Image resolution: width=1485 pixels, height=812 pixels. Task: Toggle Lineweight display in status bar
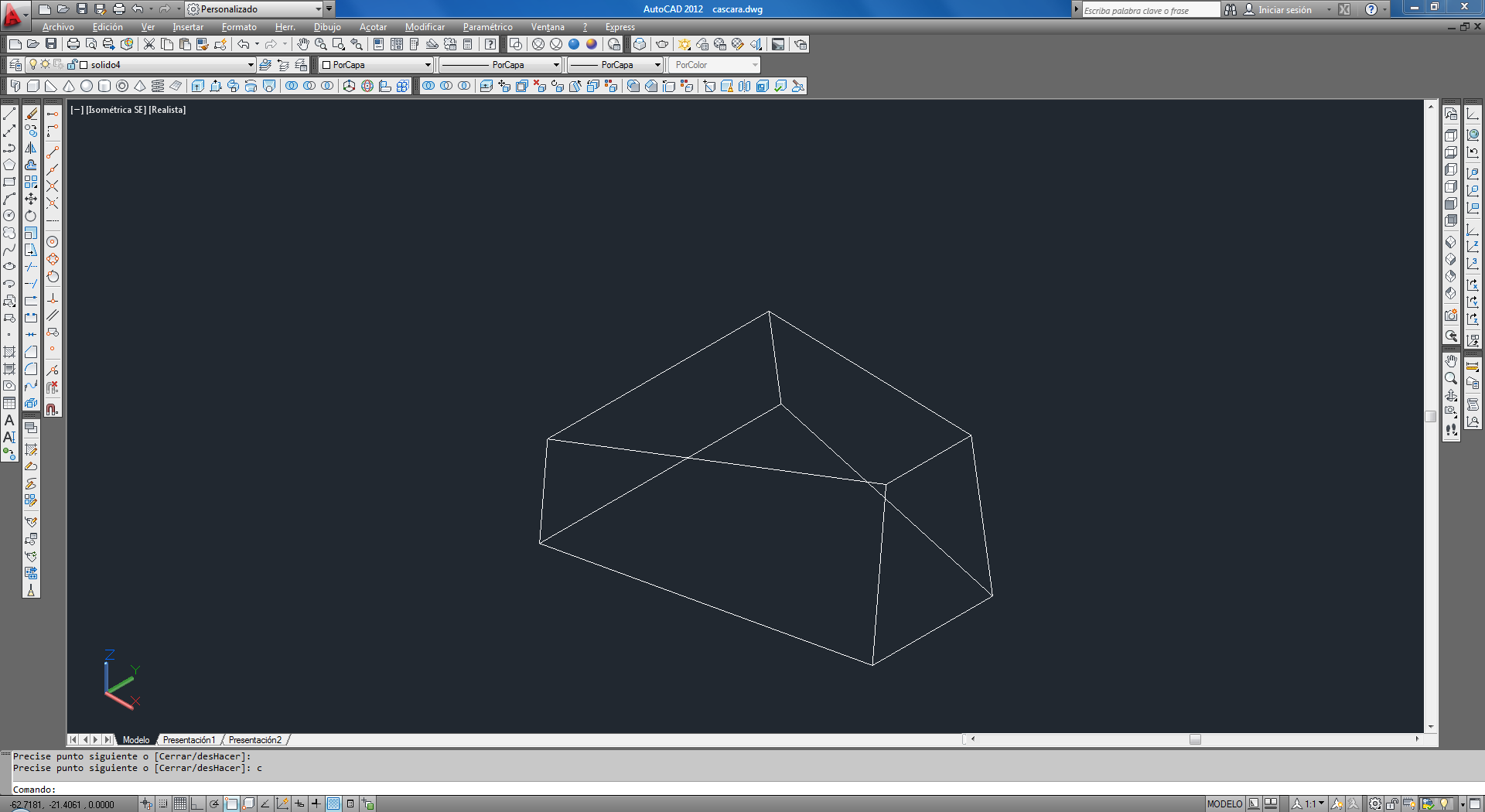316,804
